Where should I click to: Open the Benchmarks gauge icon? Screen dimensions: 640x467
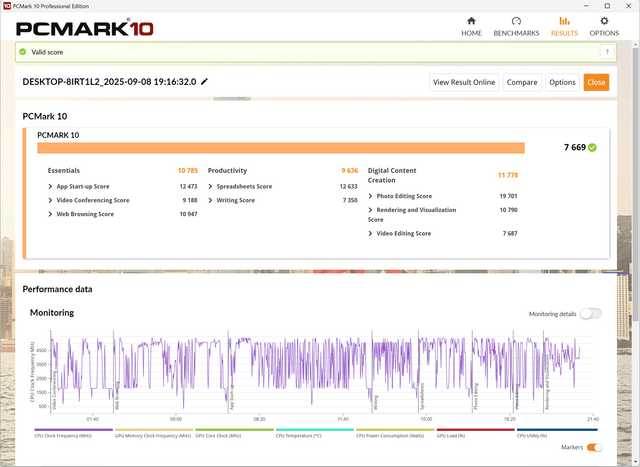(516, 21)
